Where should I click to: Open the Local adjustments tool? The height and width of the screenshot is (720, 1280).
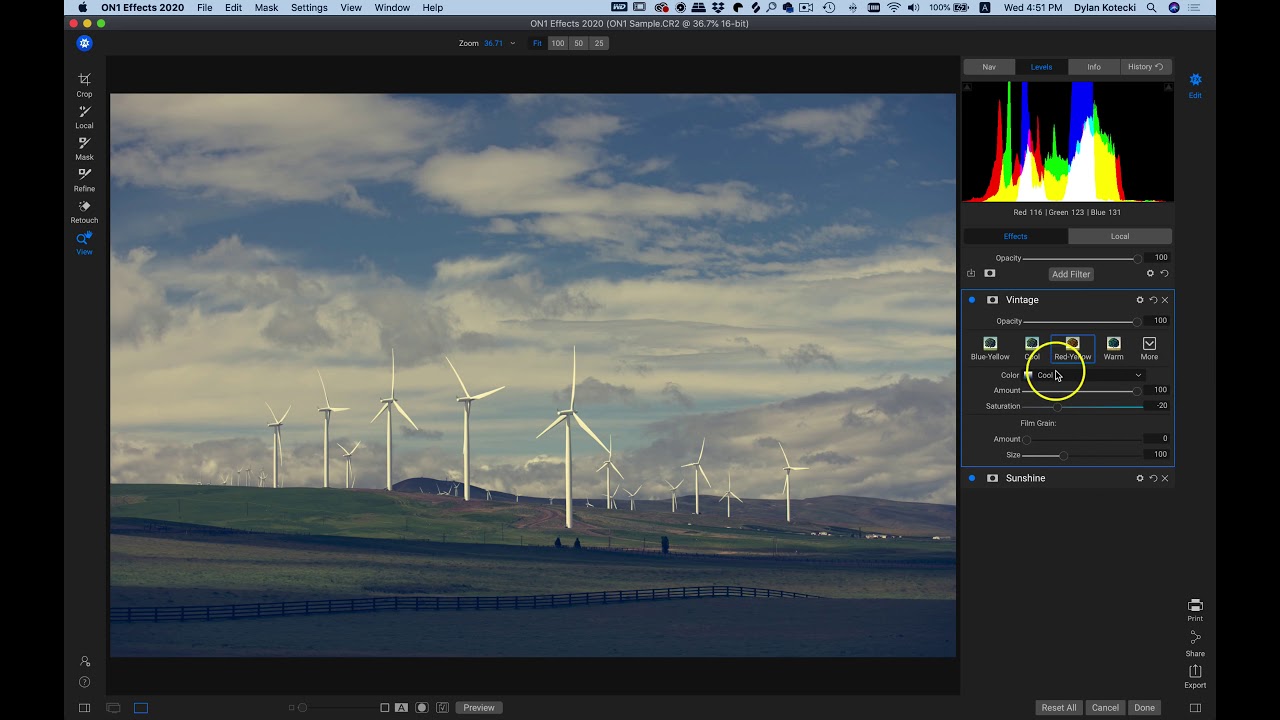[x=84, y=116]
